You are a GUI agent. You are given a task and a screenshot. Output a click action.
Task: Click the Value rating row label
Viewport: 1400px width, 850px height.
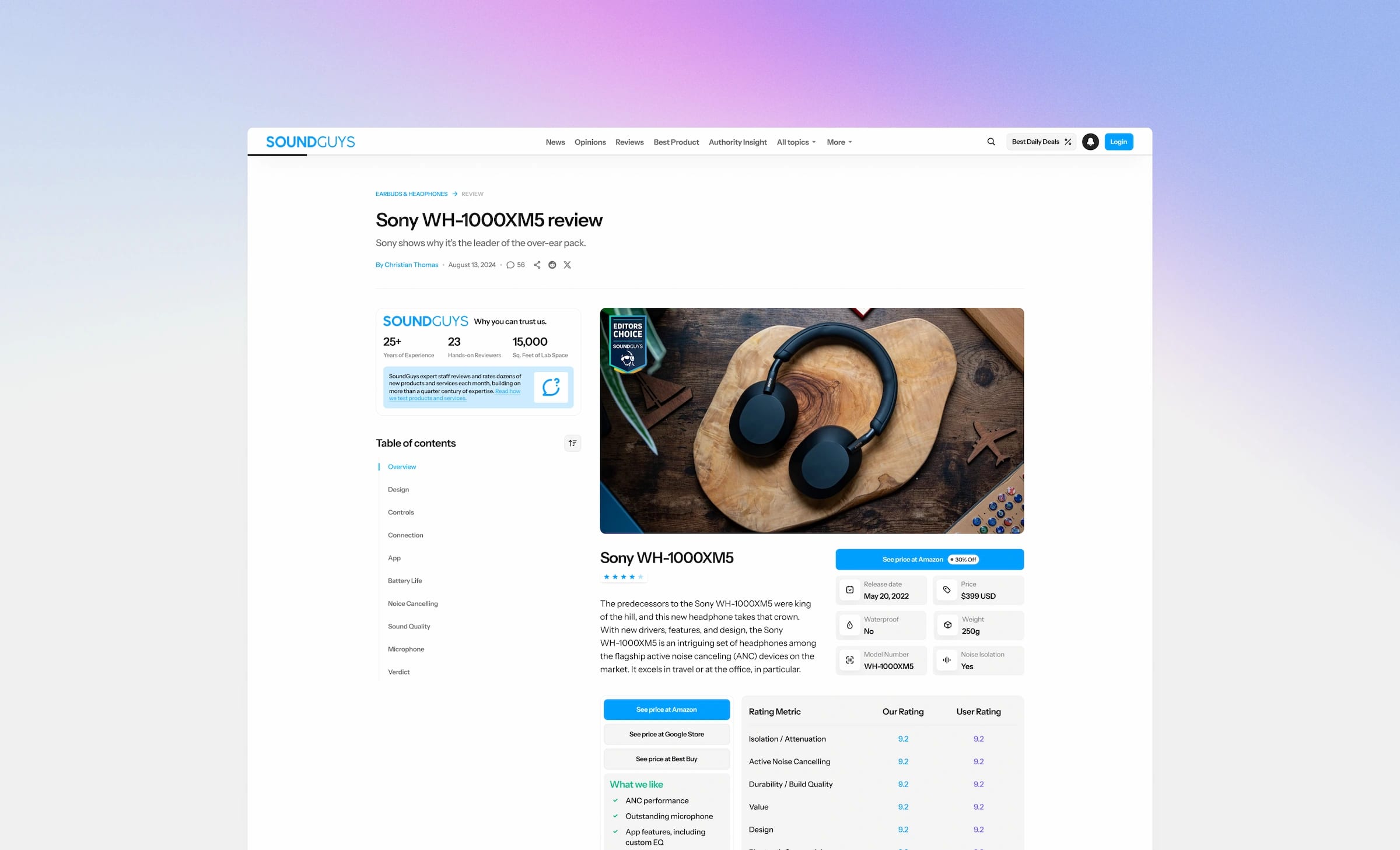[x=759, y=807]
